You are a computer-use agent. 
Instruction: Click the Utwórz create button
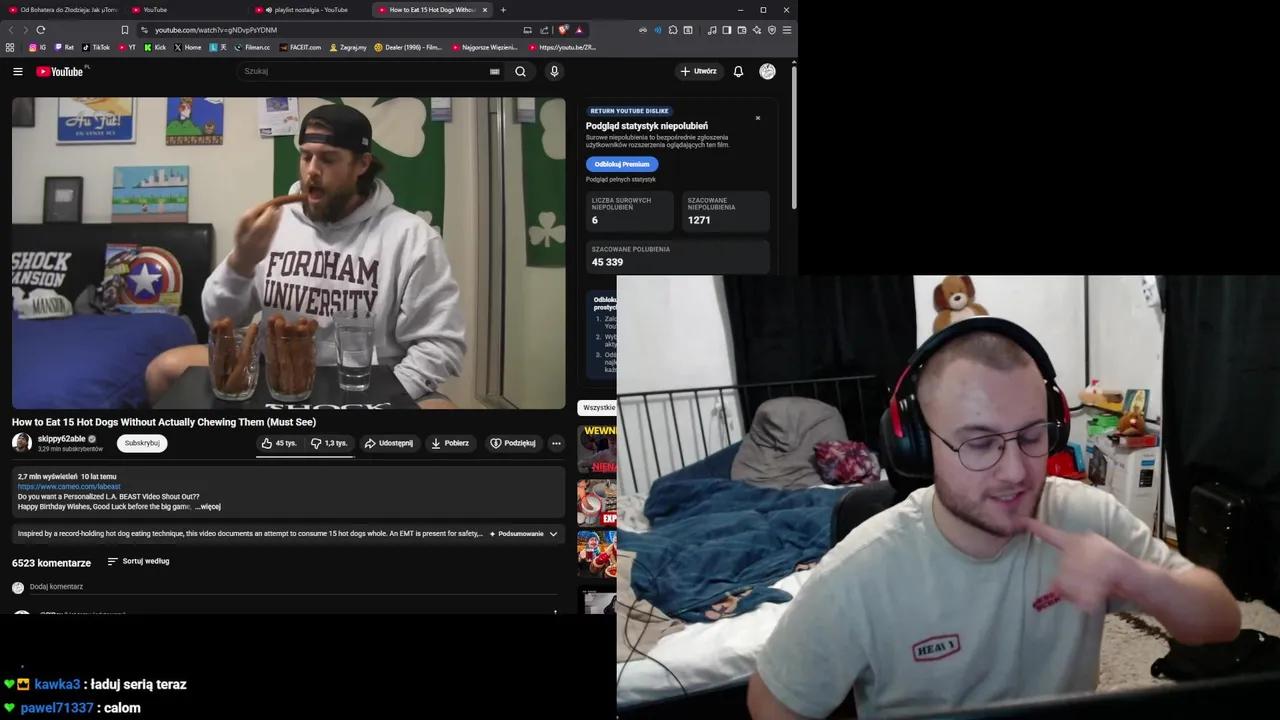pyautogui.click(x=698, y=71)
